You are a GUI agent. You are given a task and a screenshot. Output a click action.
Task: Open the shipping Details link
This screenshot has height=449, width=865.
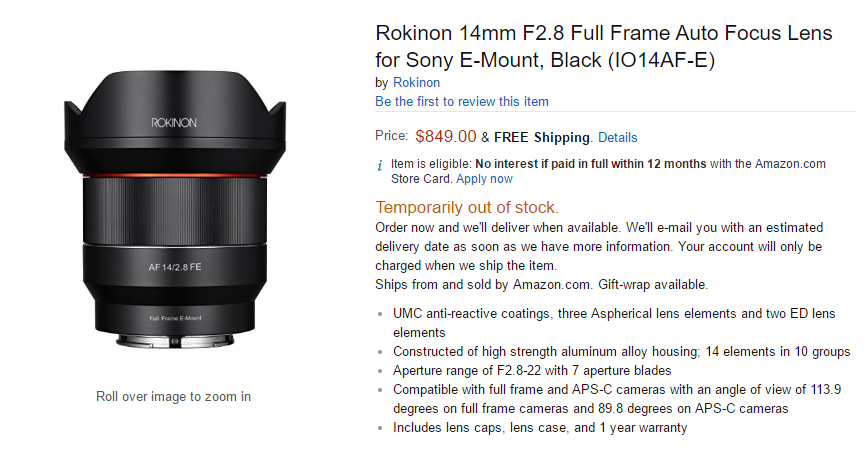coord(617,137)
